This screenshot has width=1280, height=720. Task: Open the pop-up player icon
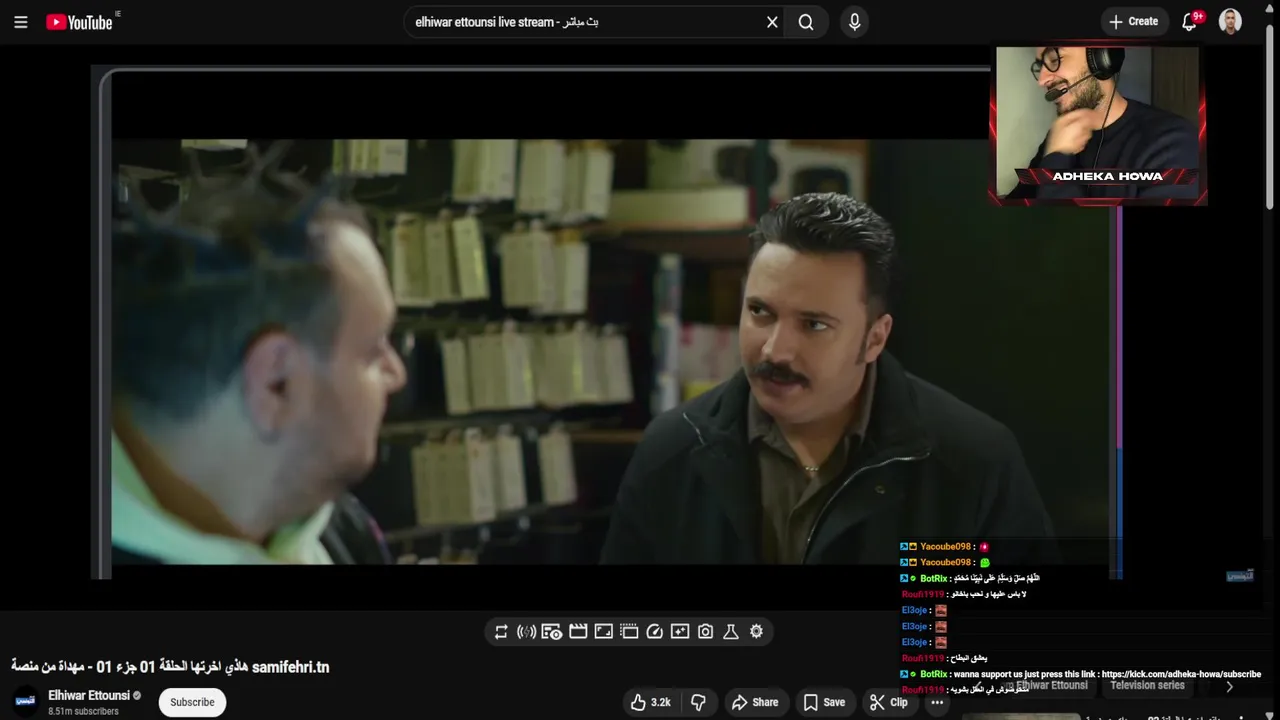(629, 632)
